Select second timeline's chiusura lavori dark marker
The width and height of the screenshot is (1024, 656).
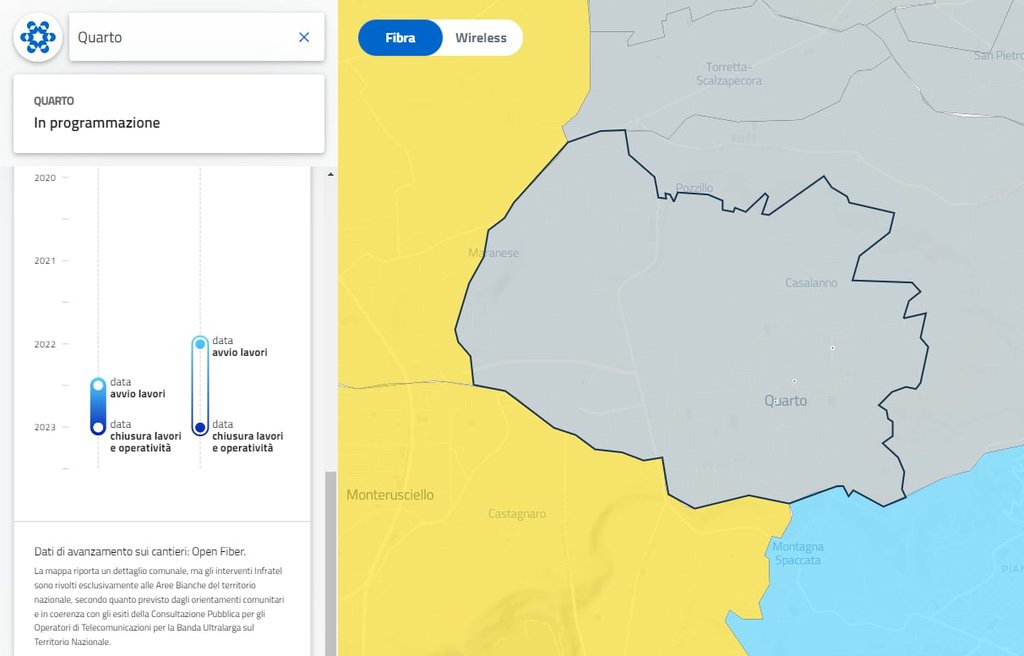click(x=200, y=428)
